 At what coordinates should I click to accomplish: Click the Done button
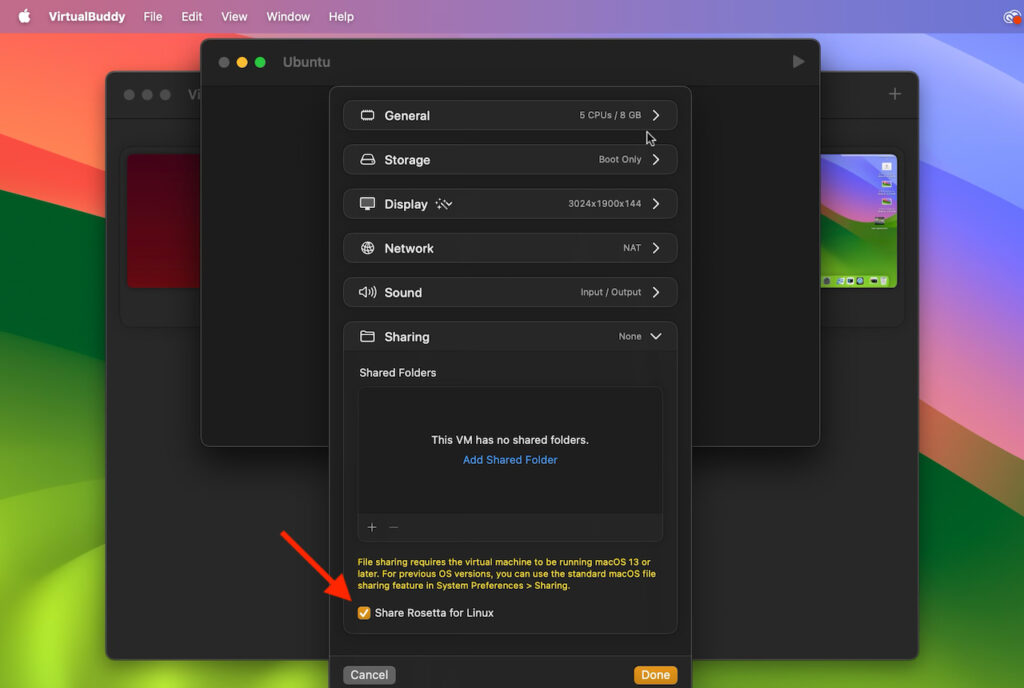click(655, 675)
